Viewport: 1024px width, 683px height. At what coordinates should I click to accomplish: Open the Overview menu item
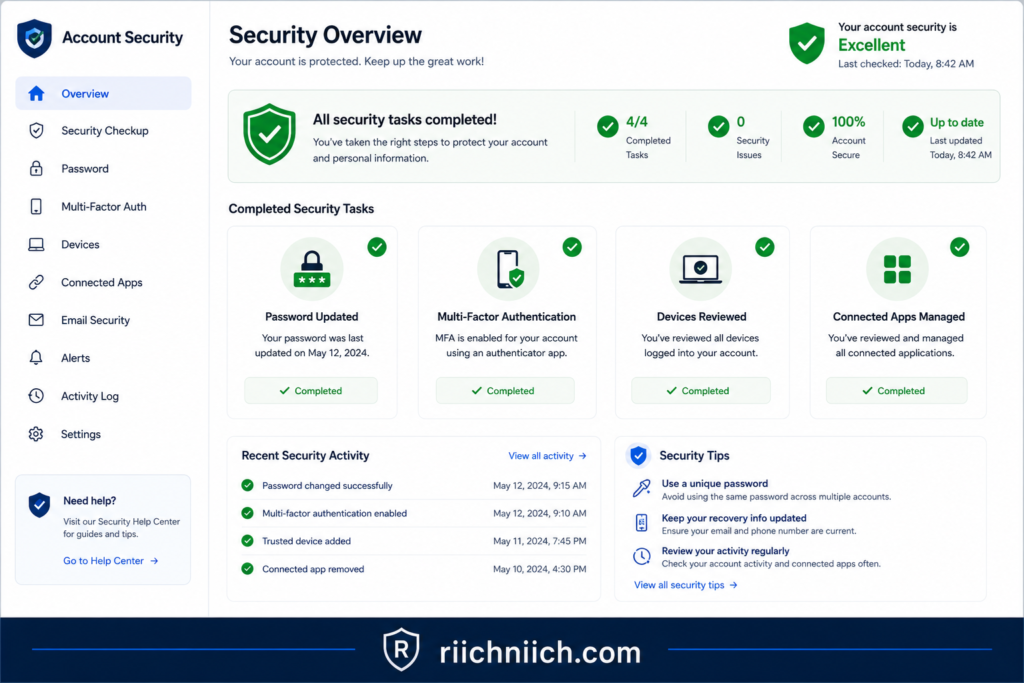[103, 93]
